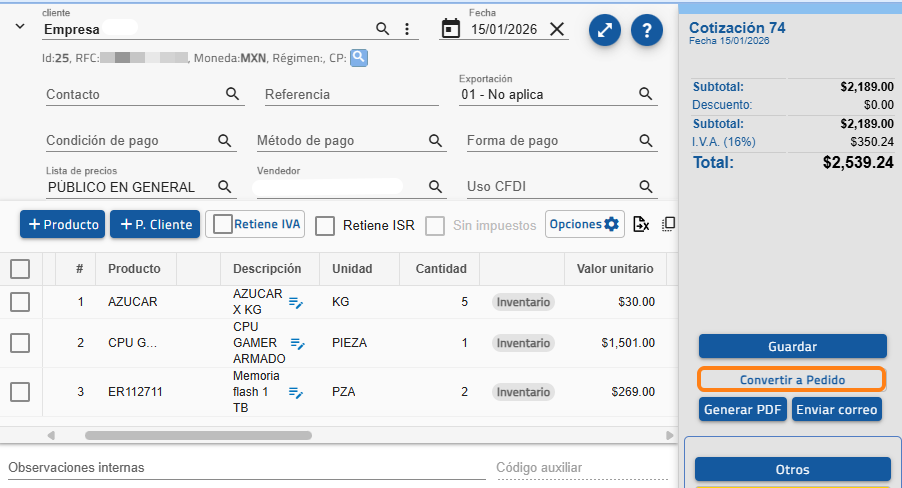Screen dimensions: 902x488
Task: Clear the date 15/01/2026
Action: pyautogui.click(x=557, y=29)
